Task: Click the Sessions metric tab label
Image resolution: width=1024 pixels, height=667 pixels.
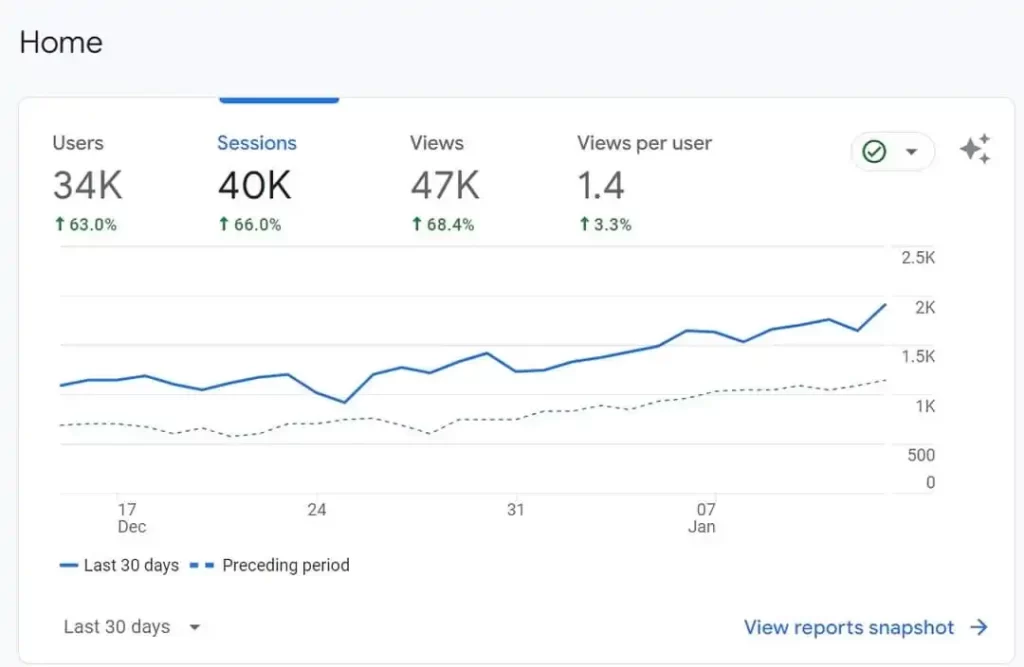Action: pyautogui.click(x=257, y=143)
